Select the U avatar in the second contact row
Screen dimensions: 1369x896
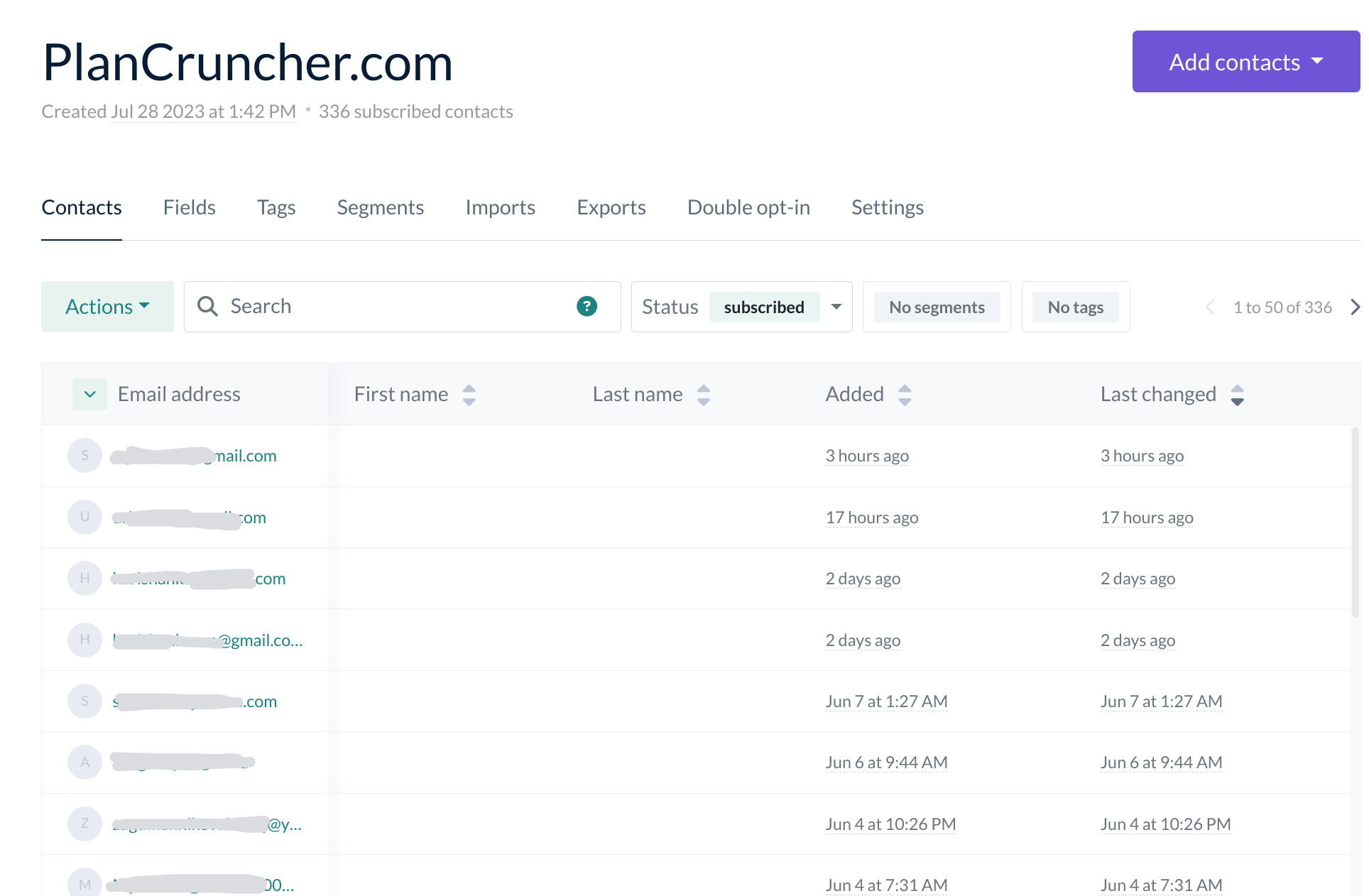point(84,517)
